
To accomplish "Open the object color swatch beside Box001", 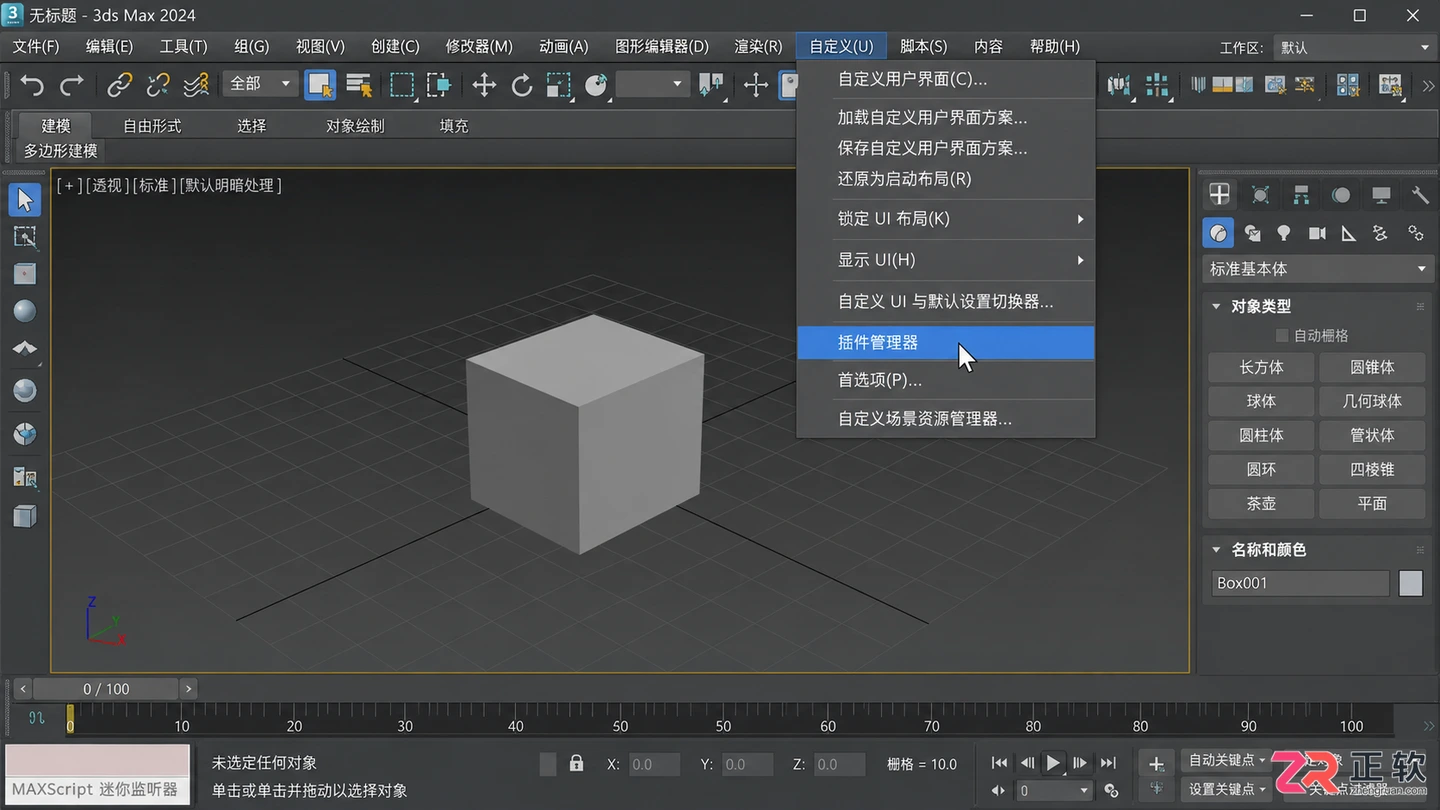I will tap(1410, 583).
